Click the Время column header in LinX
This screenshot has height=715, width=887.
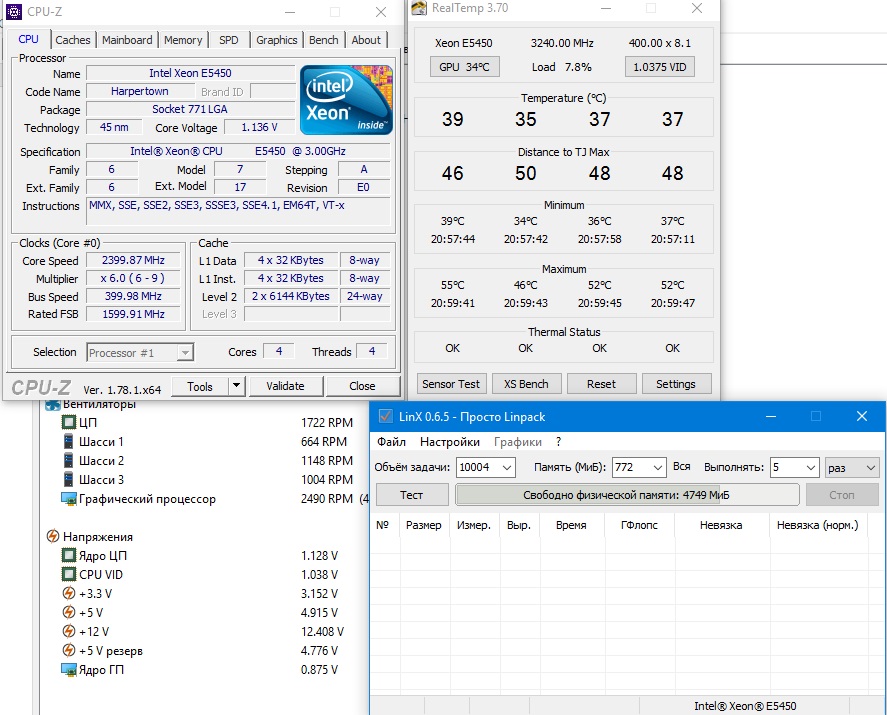(x=571, y=525)
